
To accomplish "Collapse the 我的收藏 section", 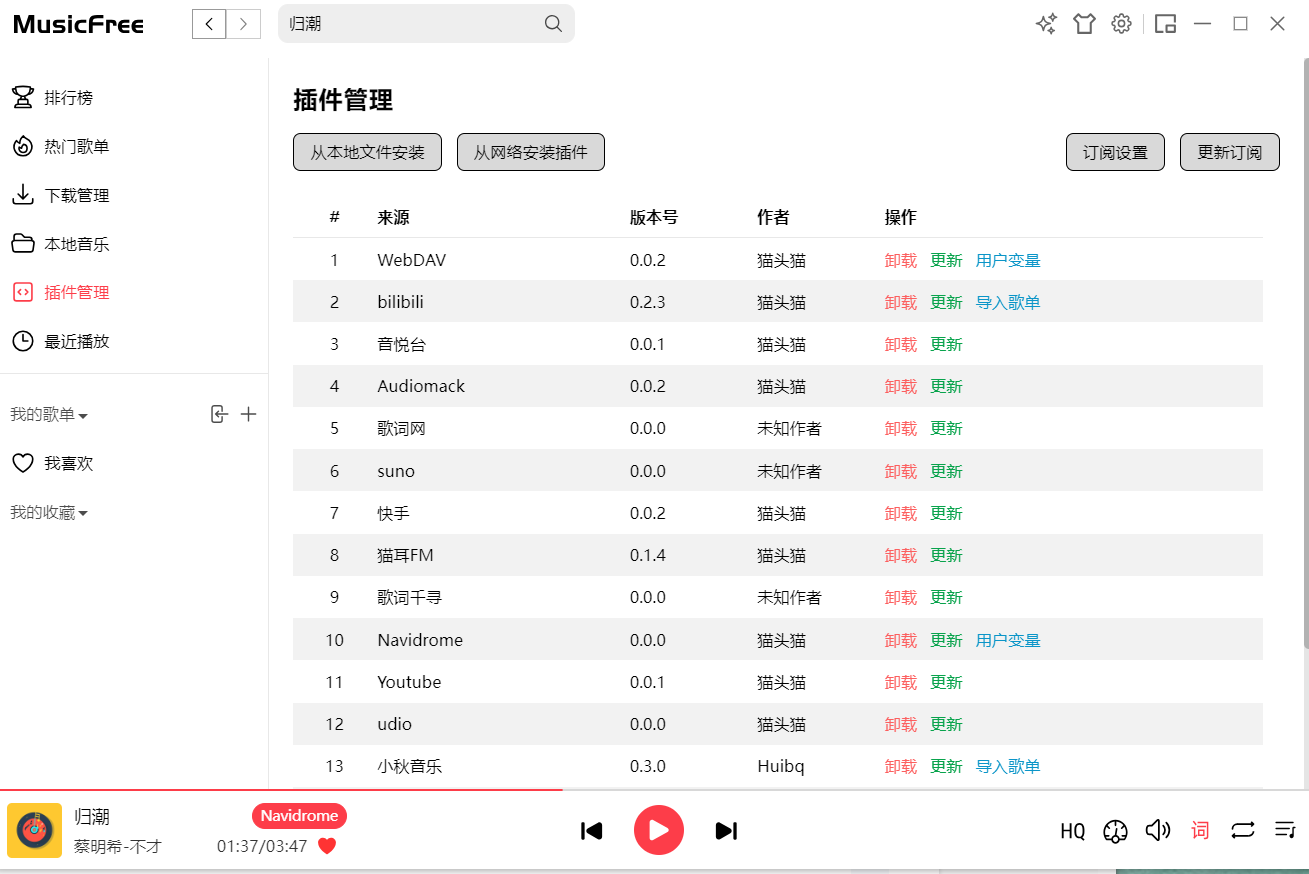I will (x=49, y=513).
